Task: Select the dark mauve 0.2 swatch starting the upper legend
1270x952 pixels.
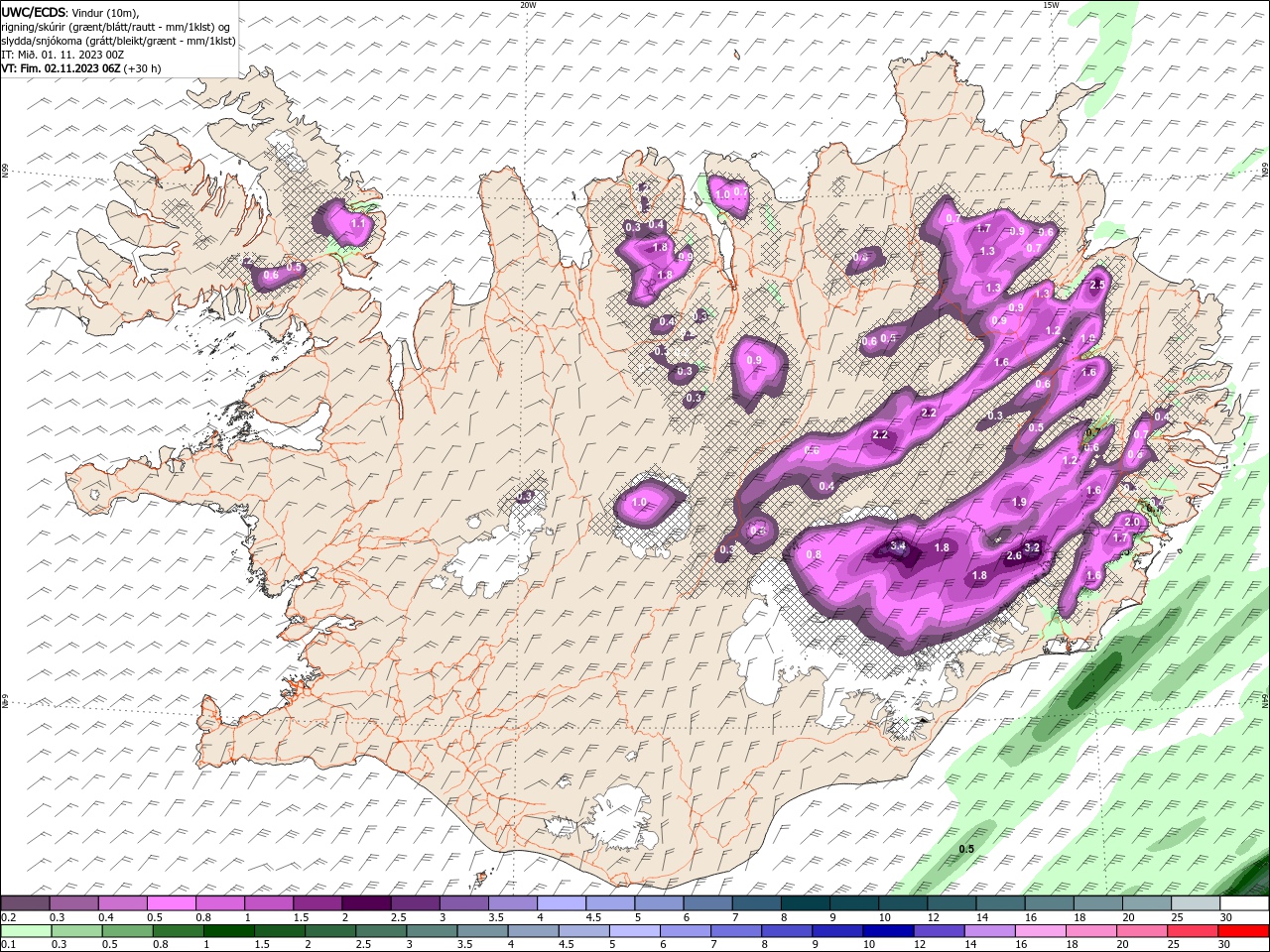Action: point(25,903)
